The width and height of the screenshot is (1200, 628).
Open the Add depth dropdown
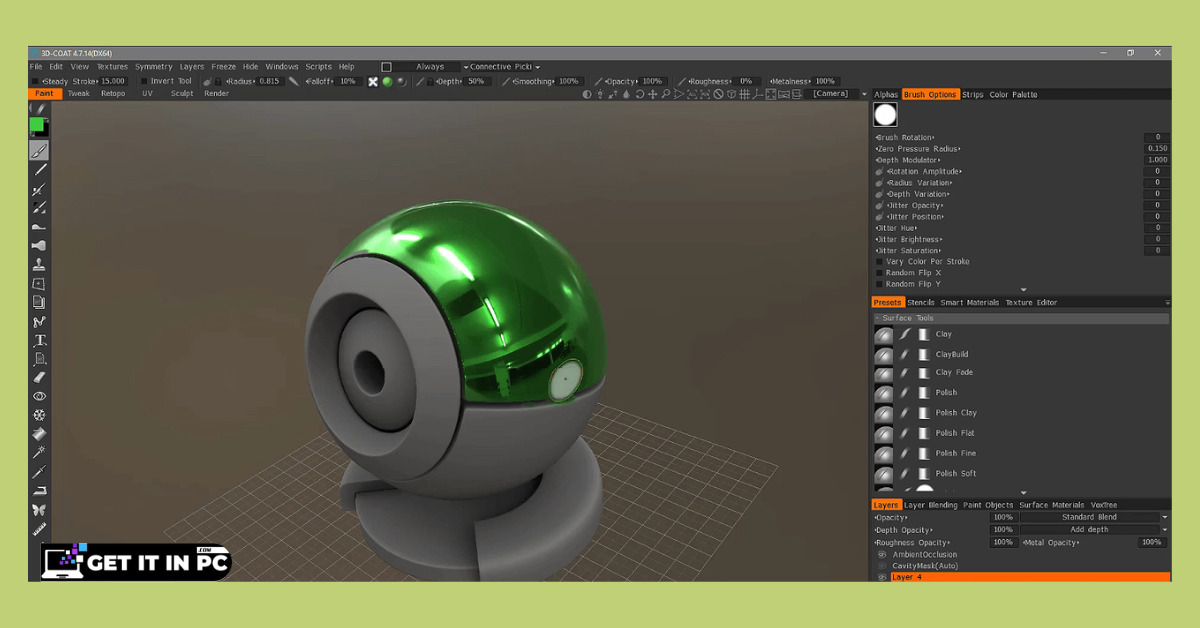(1094, 529)
